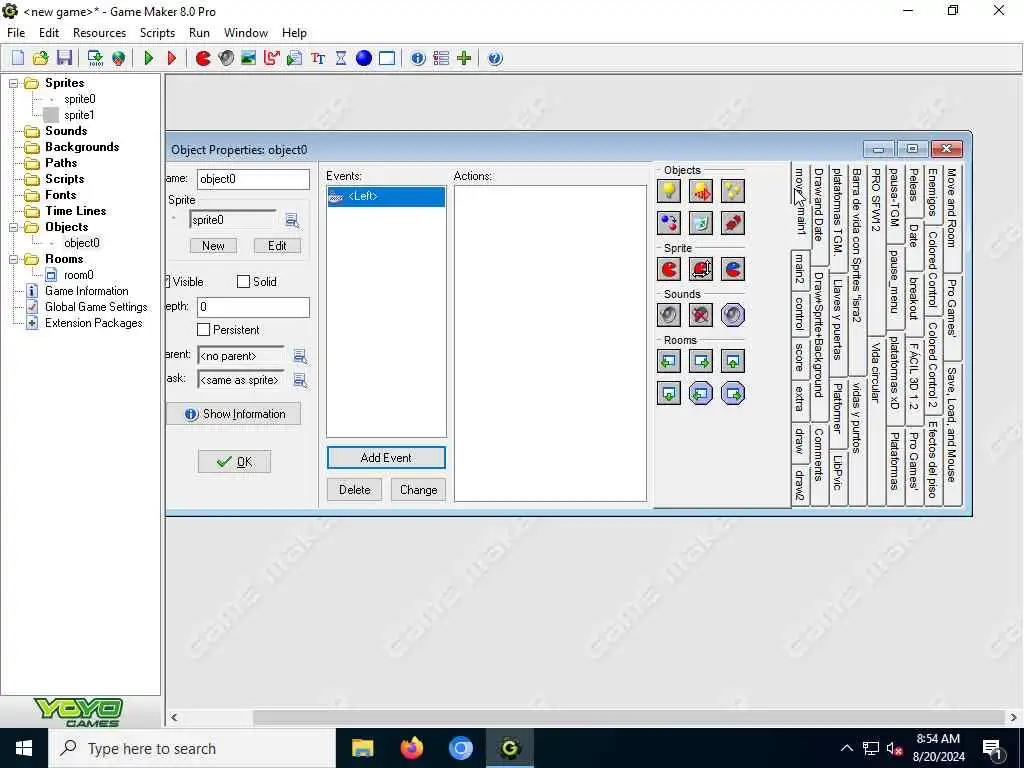Create a background with landscape icon

point(248,58)
